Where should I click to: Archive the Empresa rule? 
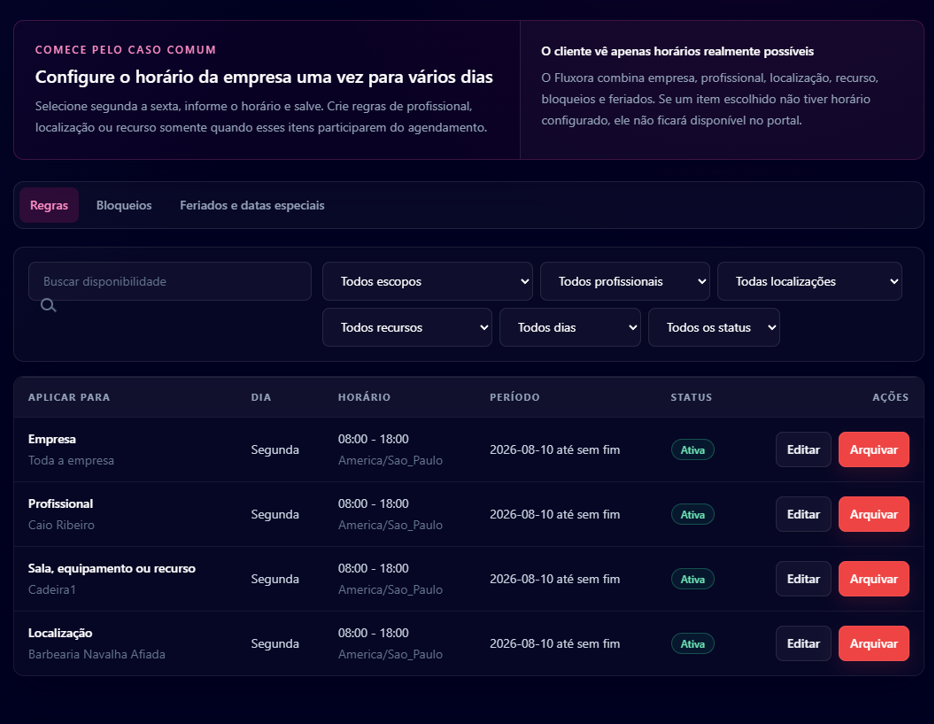pos(874,449)
